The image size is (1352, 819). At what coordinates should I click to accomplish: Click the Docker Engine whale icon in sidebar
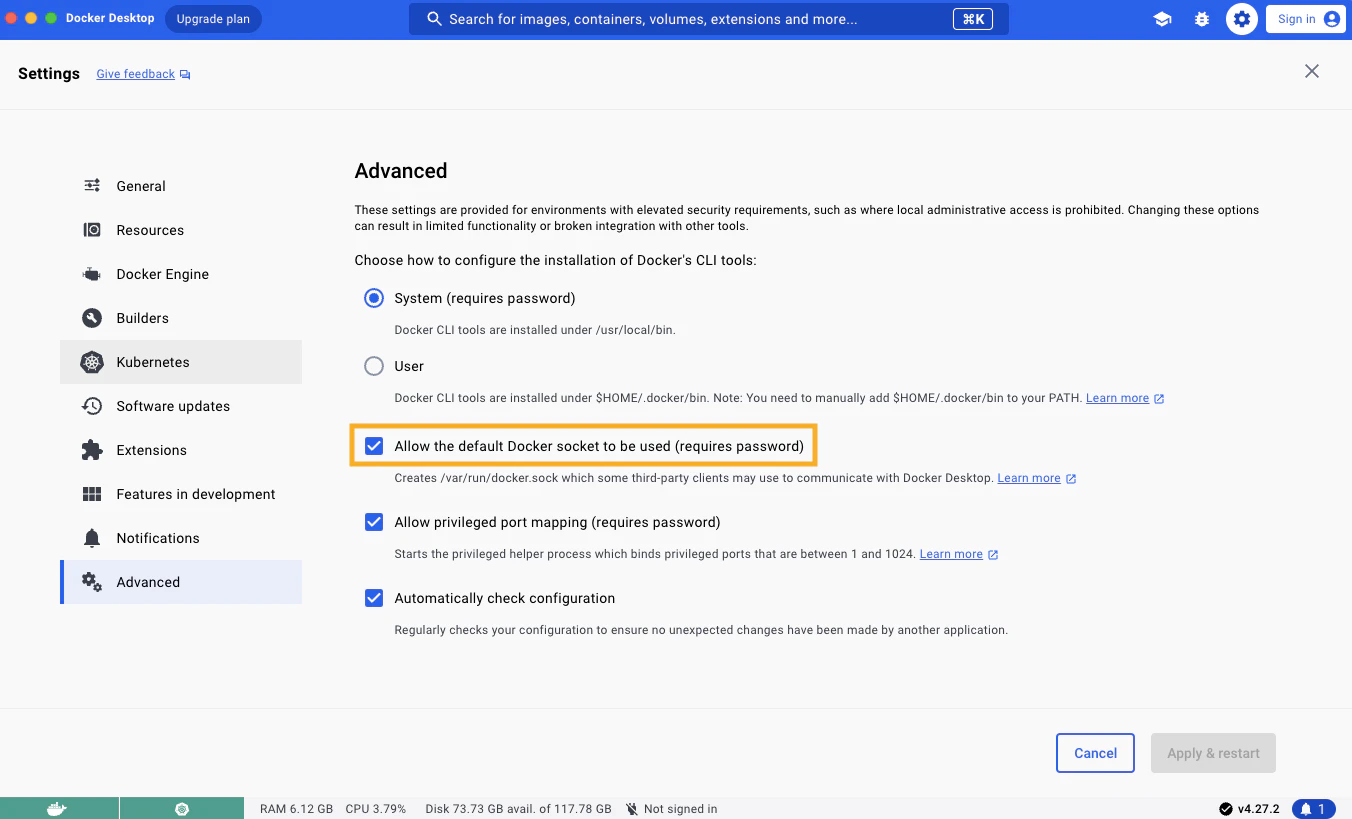click(x=92, y=274)
